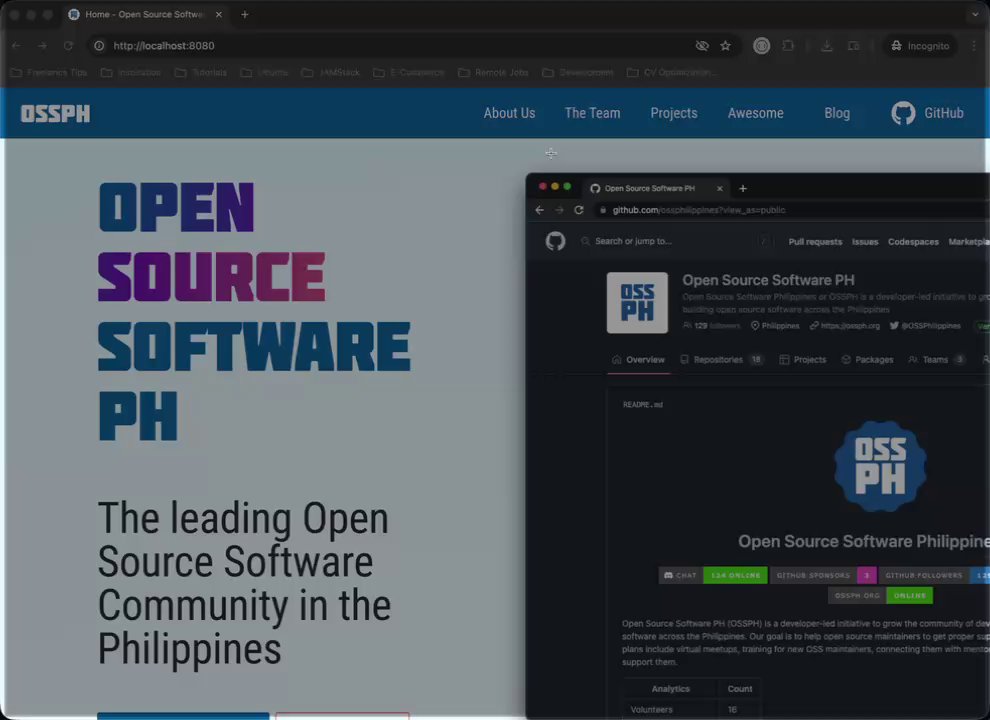Click the OSSPH.ORG ONLINE badge
Viewport: 990px width, 720px height.
[880, 596]
